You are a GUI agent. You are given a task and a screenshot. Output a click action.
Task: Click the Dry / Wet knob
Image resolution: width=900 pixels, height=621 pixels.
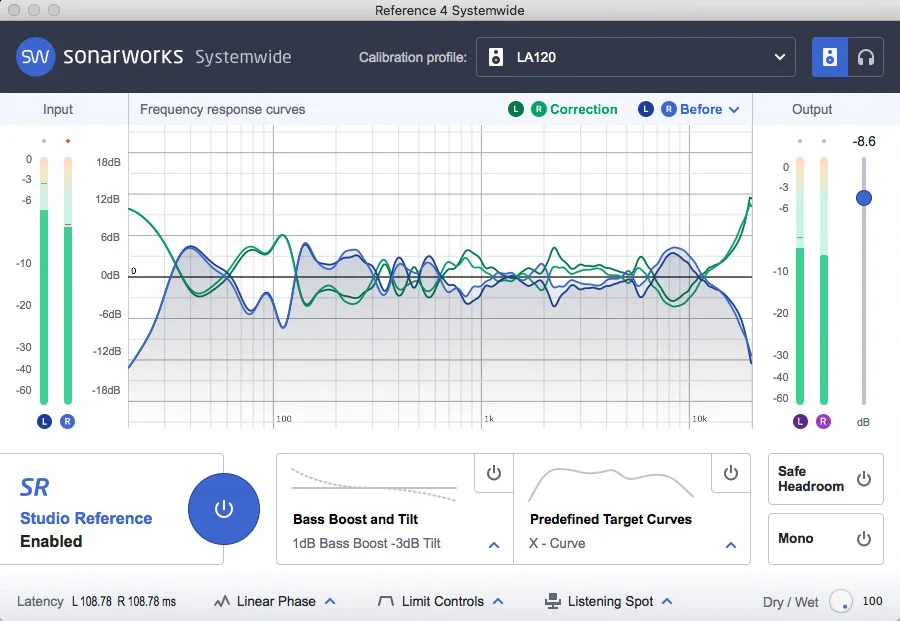(x=841, y=601)
